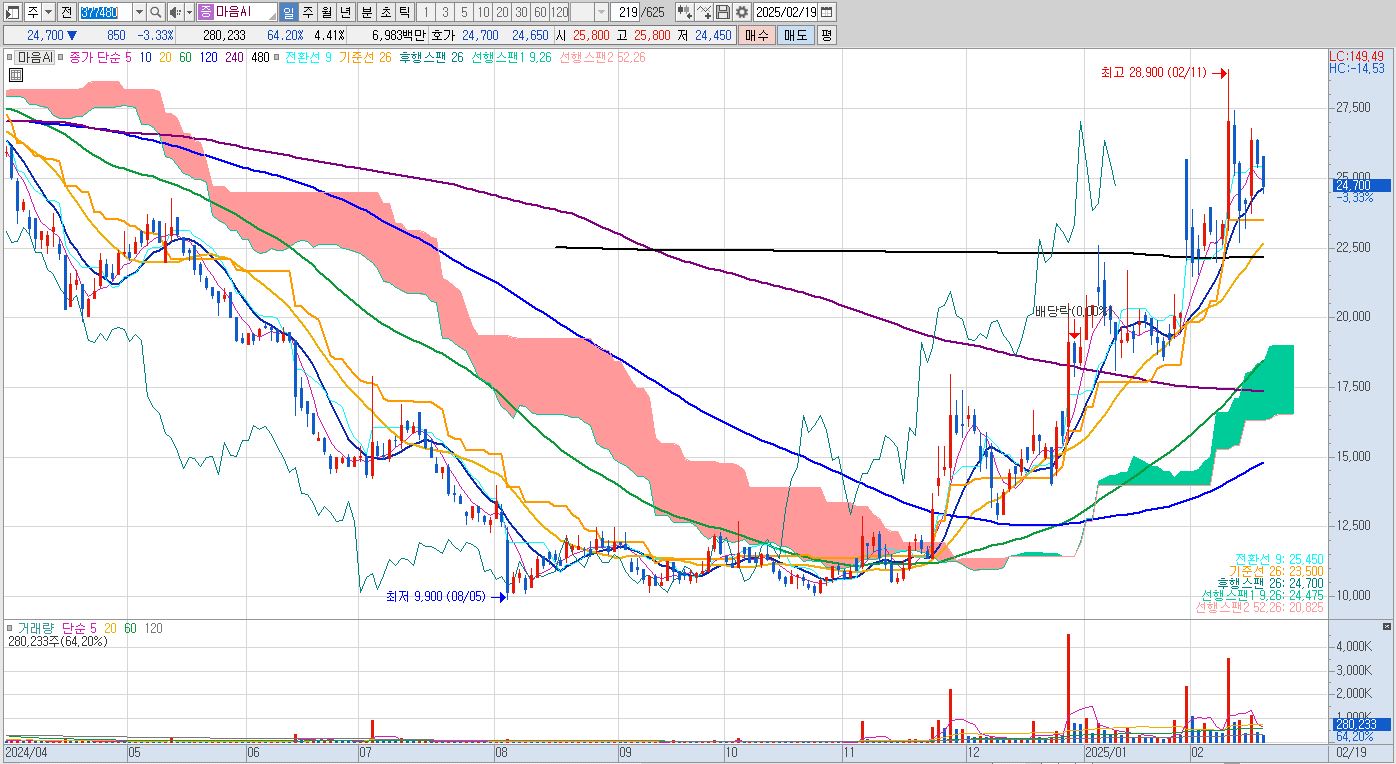Click the 기준선 26 indicator label
Viewport: 1396px width, 764px height.
click(364, 58)
